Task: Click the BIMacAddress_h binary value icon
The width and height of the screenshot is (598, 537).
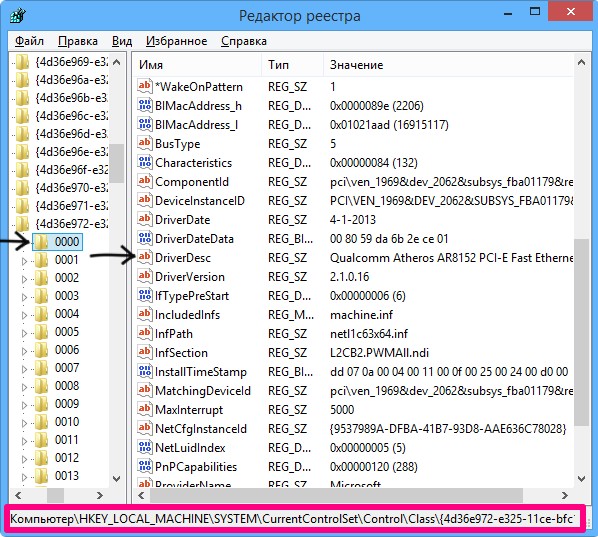Action: click(x=144, y=105)
